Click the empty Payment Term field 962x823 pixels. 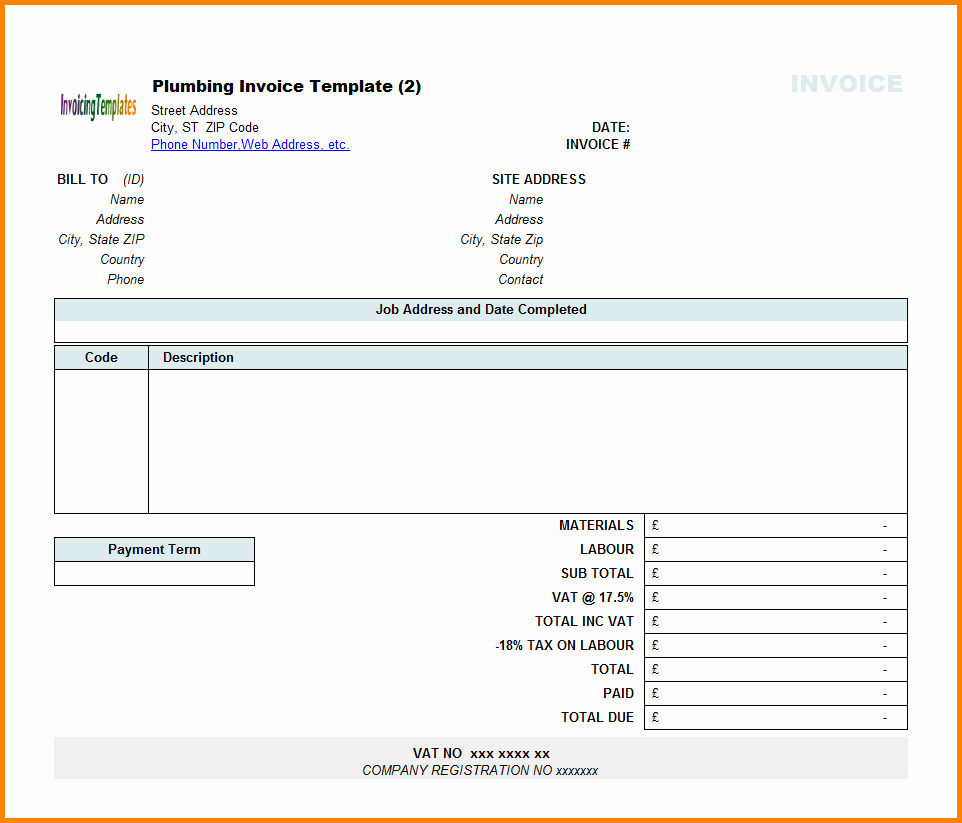(155, 574)
